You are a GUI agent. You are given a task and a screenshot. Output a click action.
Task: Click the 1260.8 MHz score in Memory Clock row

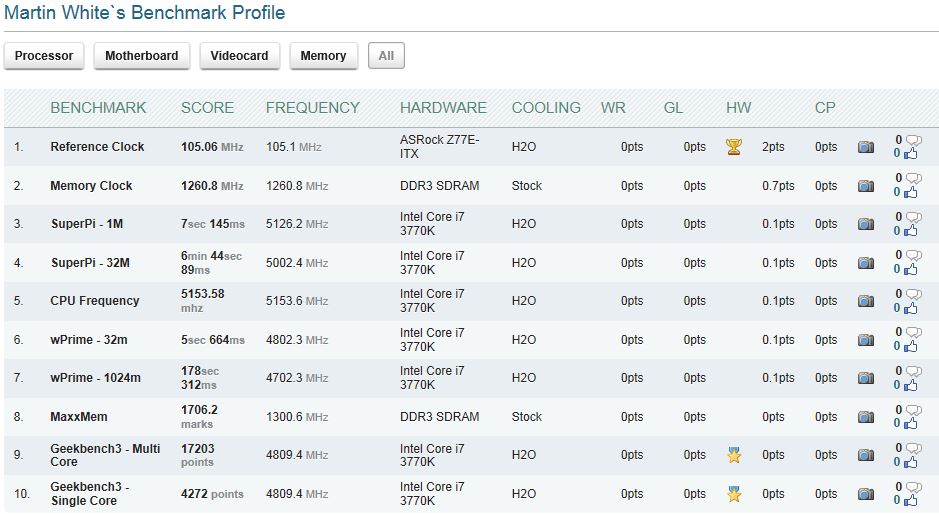pos(212,186)
